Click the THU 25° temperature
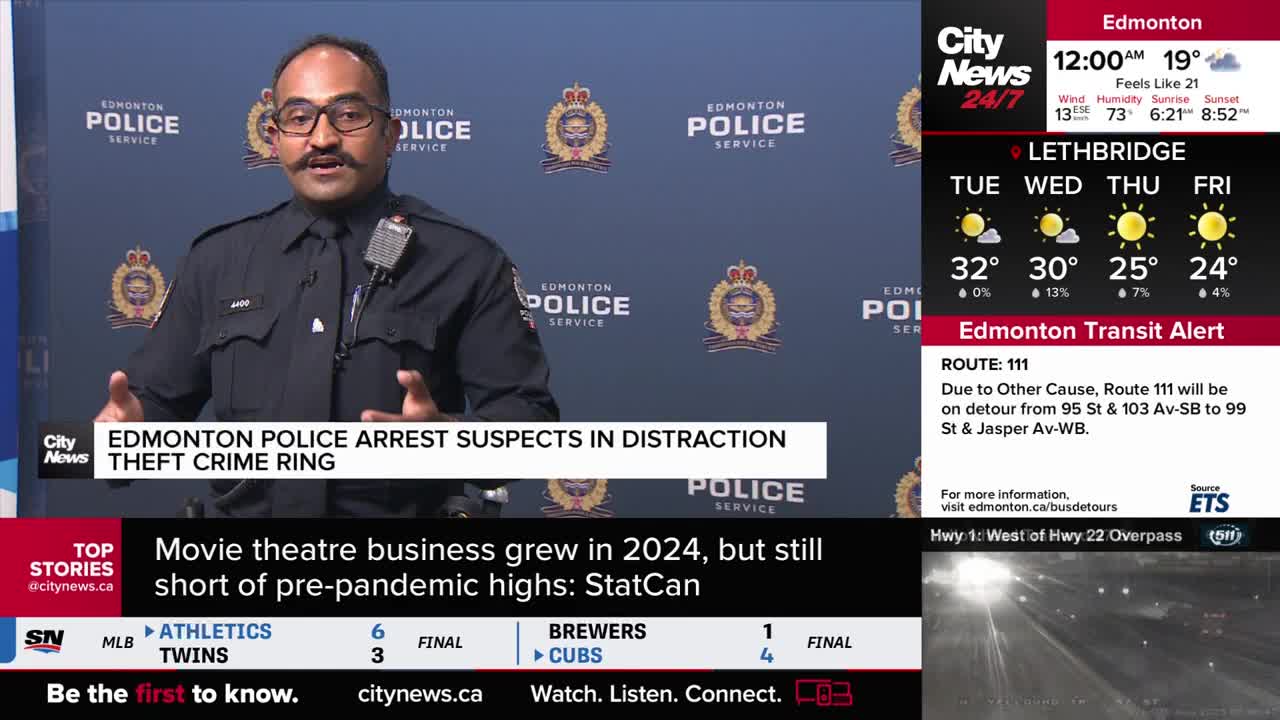Image resolution: width=1280 pixels, height=720 pixels. [x=1133, y=268]
